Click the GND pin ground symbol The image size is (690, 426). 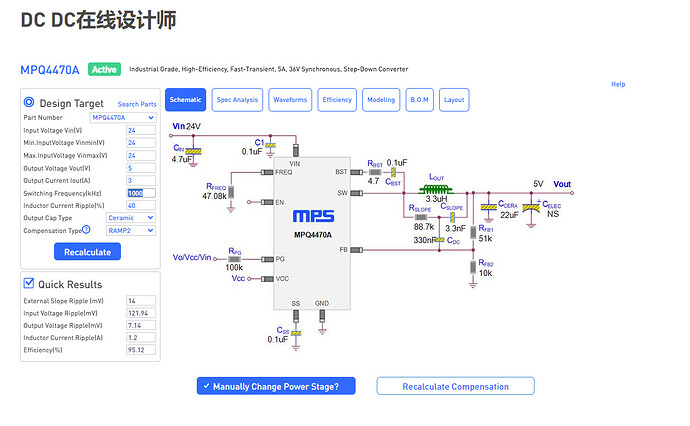[x=322, y=331]
